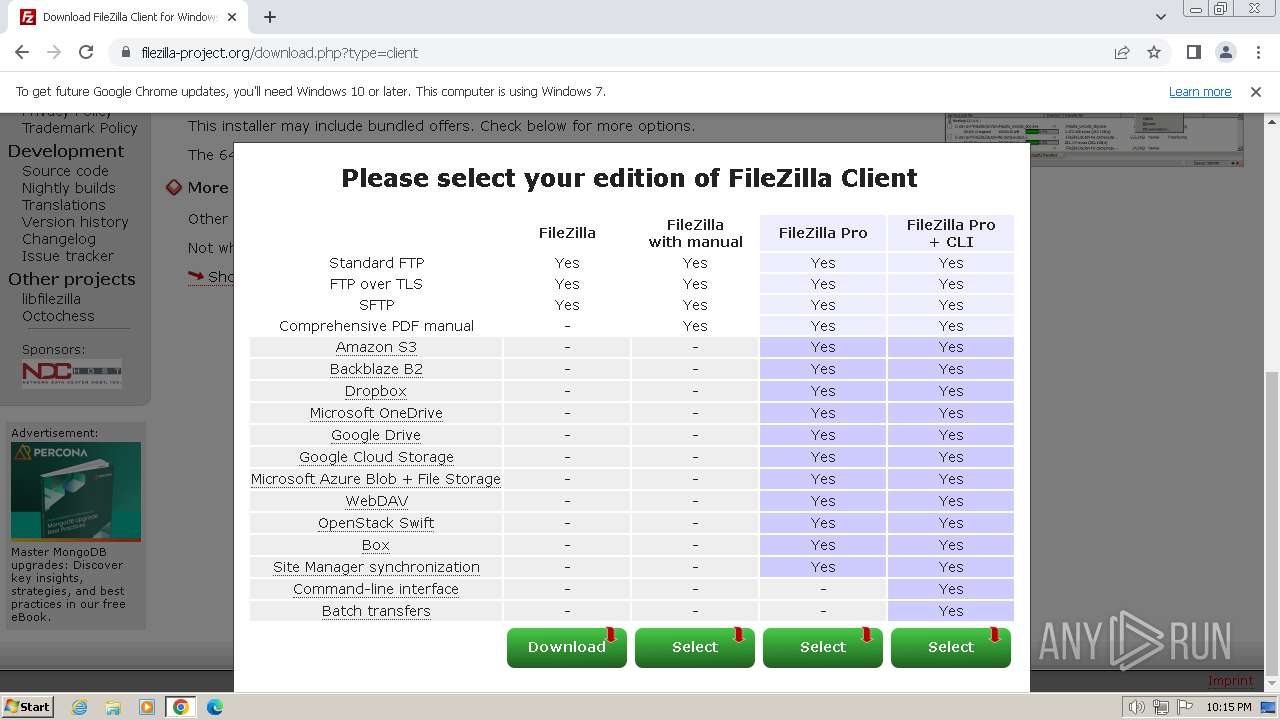Open the Dropbox feature link
The width and height of the screenshot is (1280, 720).
pyautogui.click(x=376, y=391)
